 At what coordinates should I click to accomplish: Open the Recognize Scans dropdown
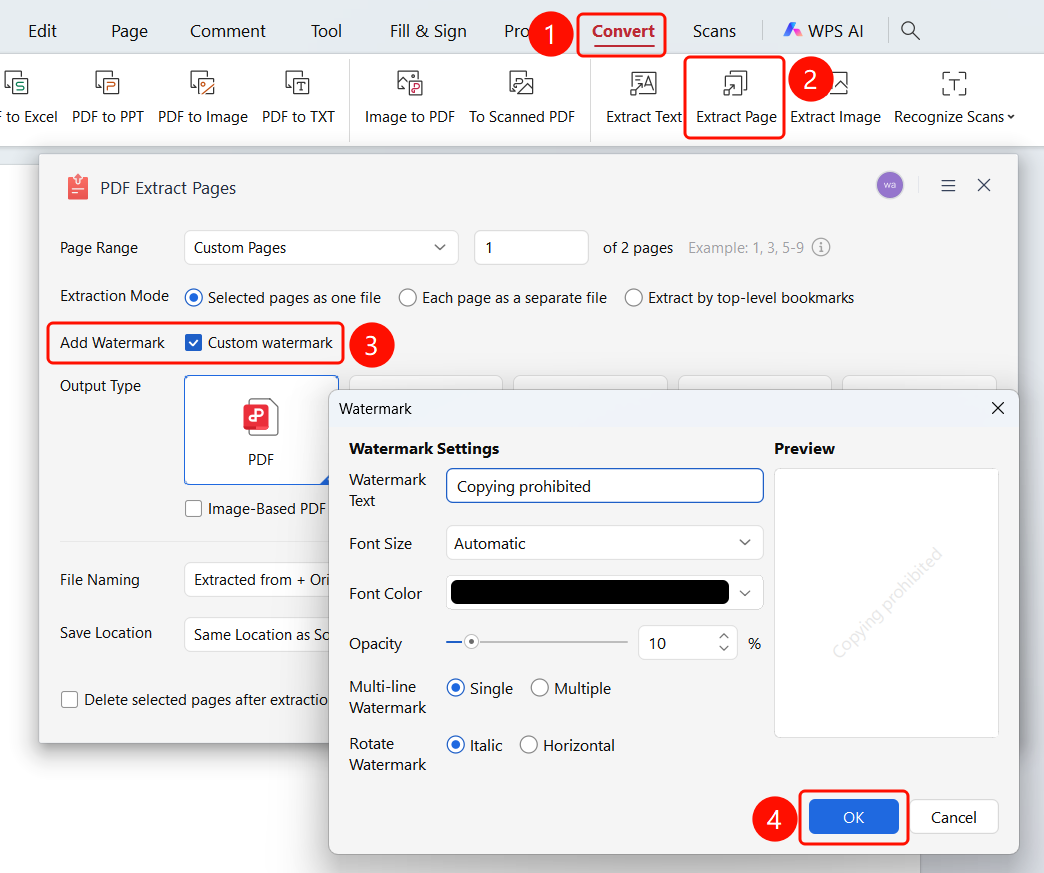click(955, 98)
